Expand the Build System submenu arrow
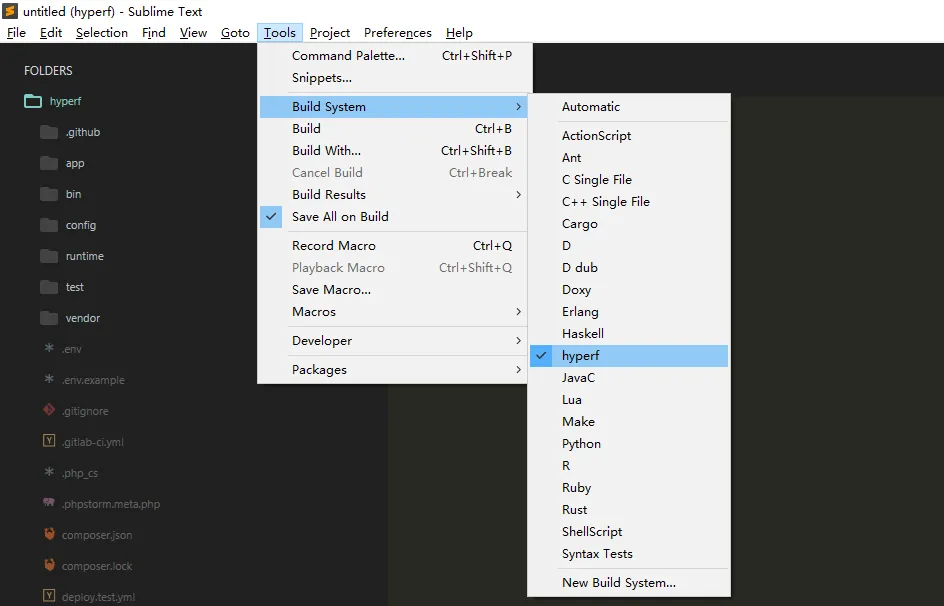This screenshot has width=944, height=606. [x=518, y=107]
